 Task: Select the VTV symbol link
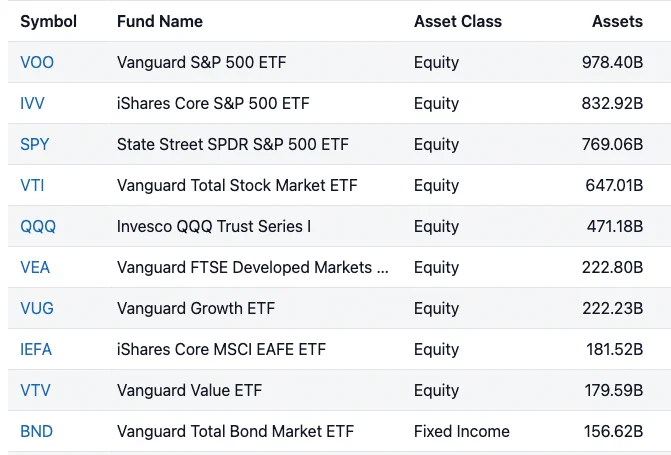tap(35, 390)
